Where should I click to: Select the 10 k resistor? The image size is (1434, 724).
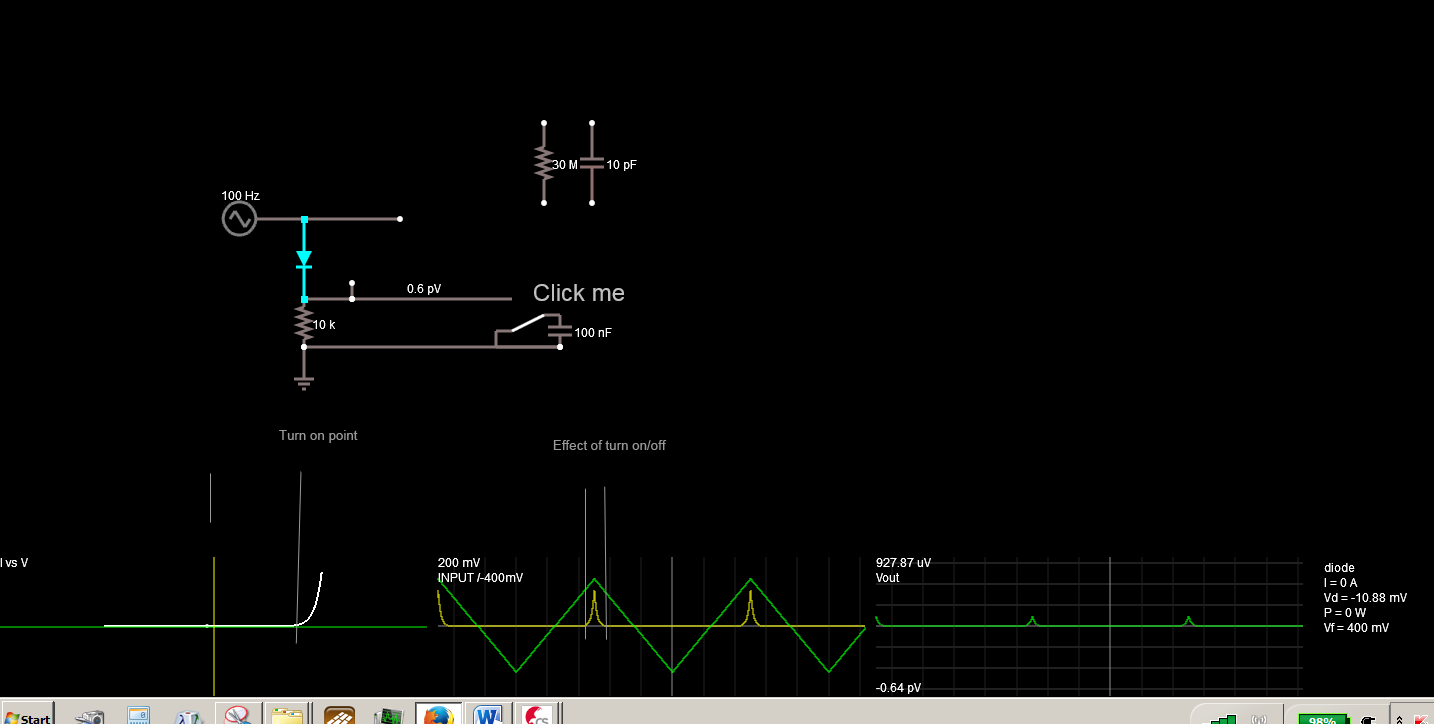point(304,323)
